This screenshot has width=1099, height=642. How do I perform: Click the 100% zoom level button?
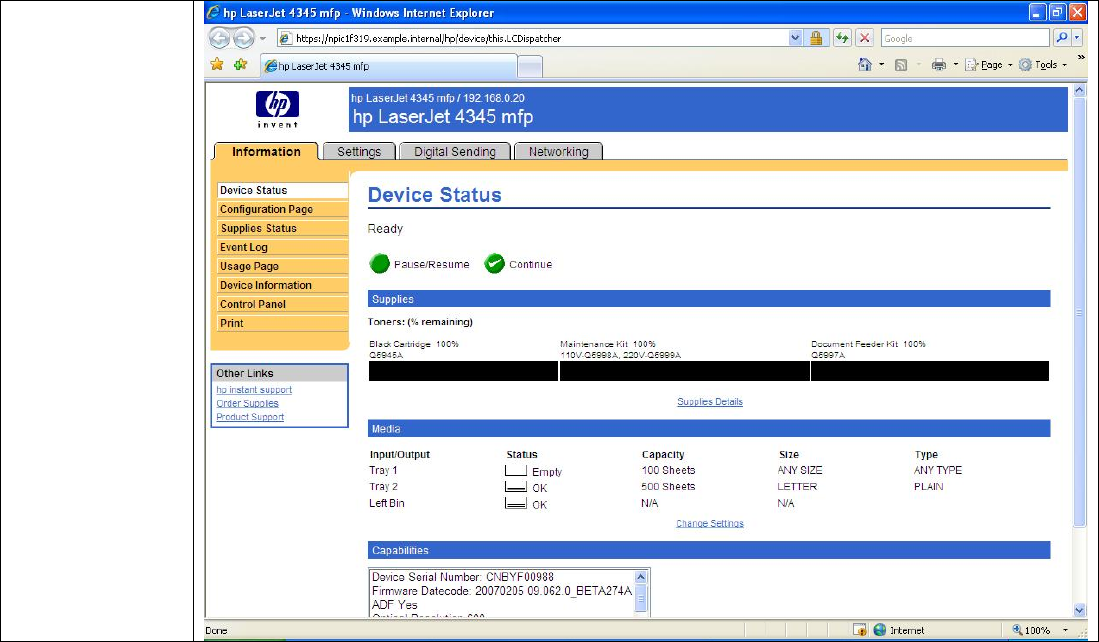click(1030, 630)
